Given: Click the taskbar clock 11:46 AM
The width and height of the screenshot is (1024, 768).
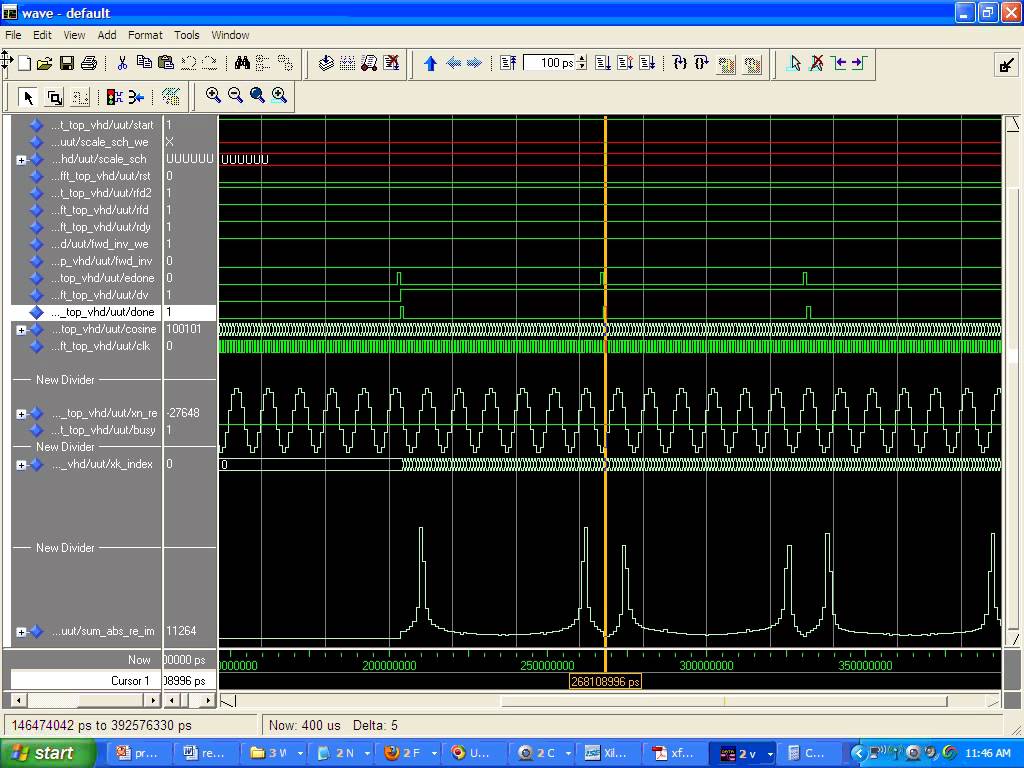Looking at the screenshot, I should (987, 753).
